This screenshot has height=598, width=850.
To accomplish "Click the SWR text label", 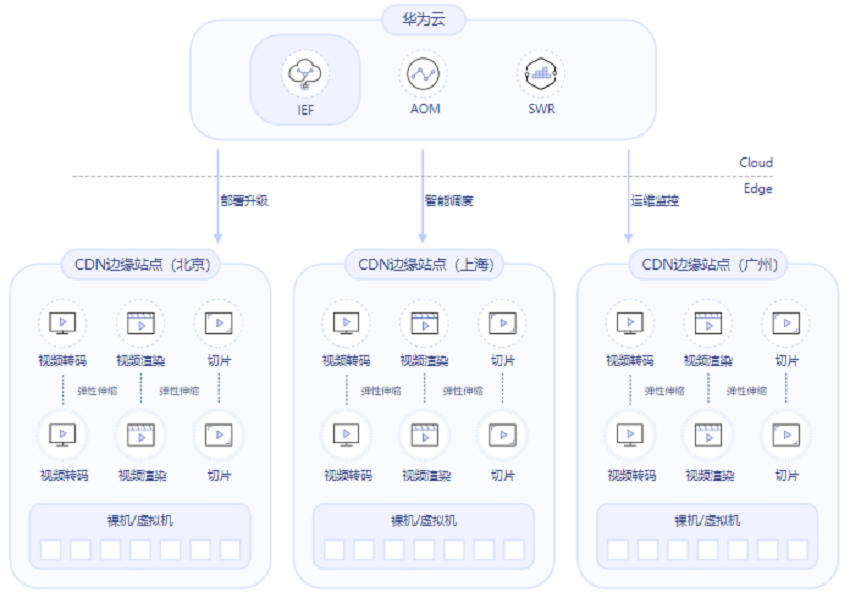I will 542,109.
